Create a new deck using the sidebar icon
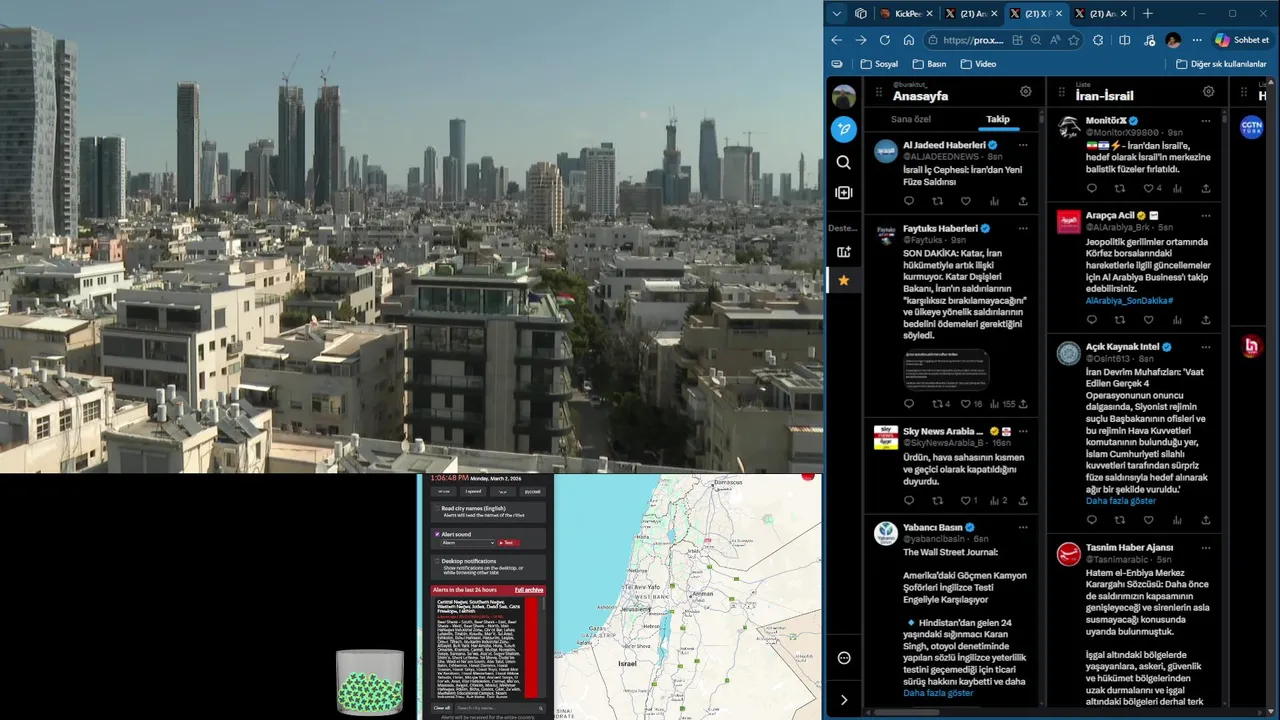Viewport: 1280px width, 720px height. click(844, 252)
